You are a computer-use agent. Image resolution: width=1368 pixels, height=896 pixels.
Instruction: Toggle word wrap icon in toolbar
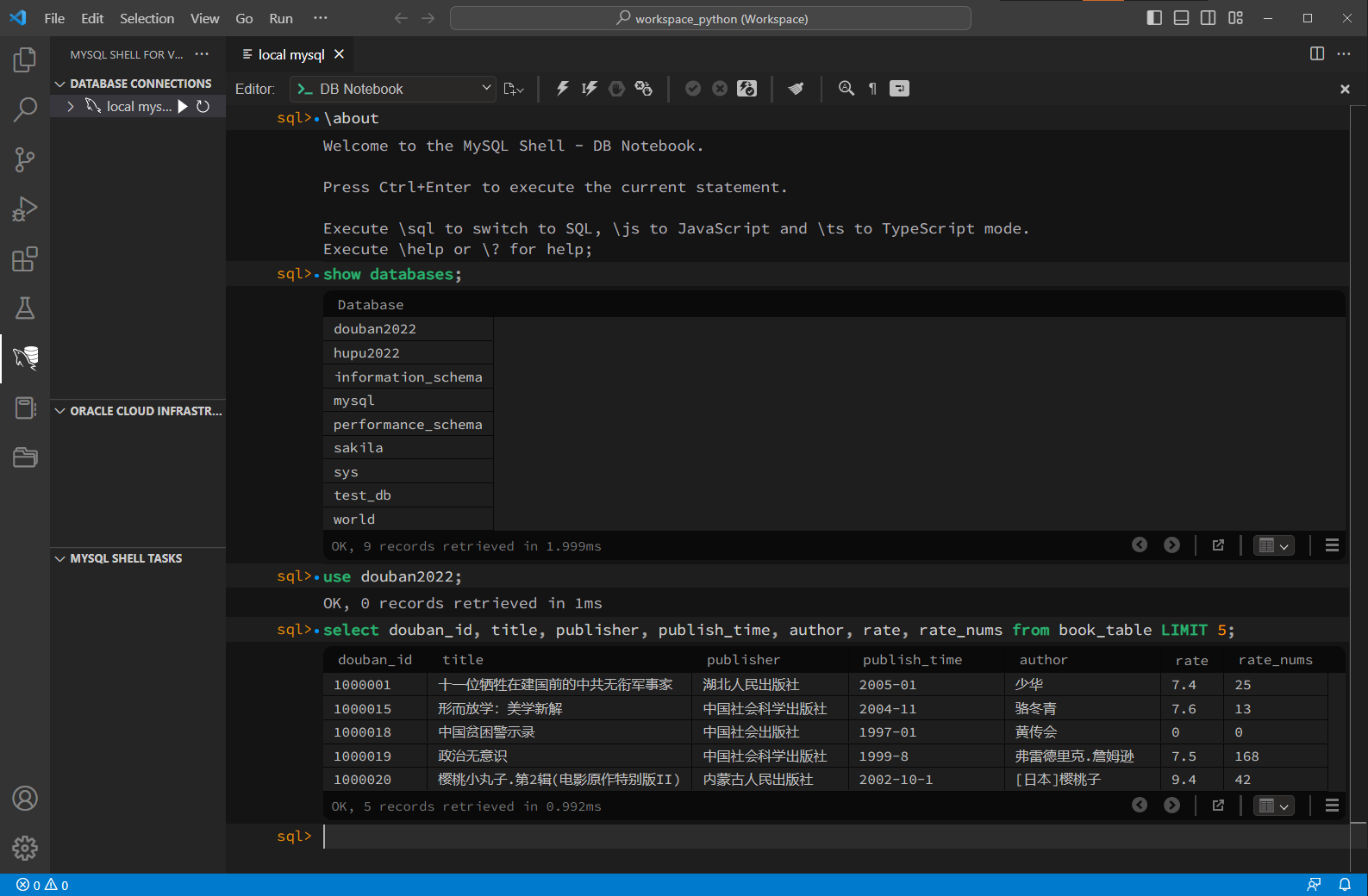899,88
